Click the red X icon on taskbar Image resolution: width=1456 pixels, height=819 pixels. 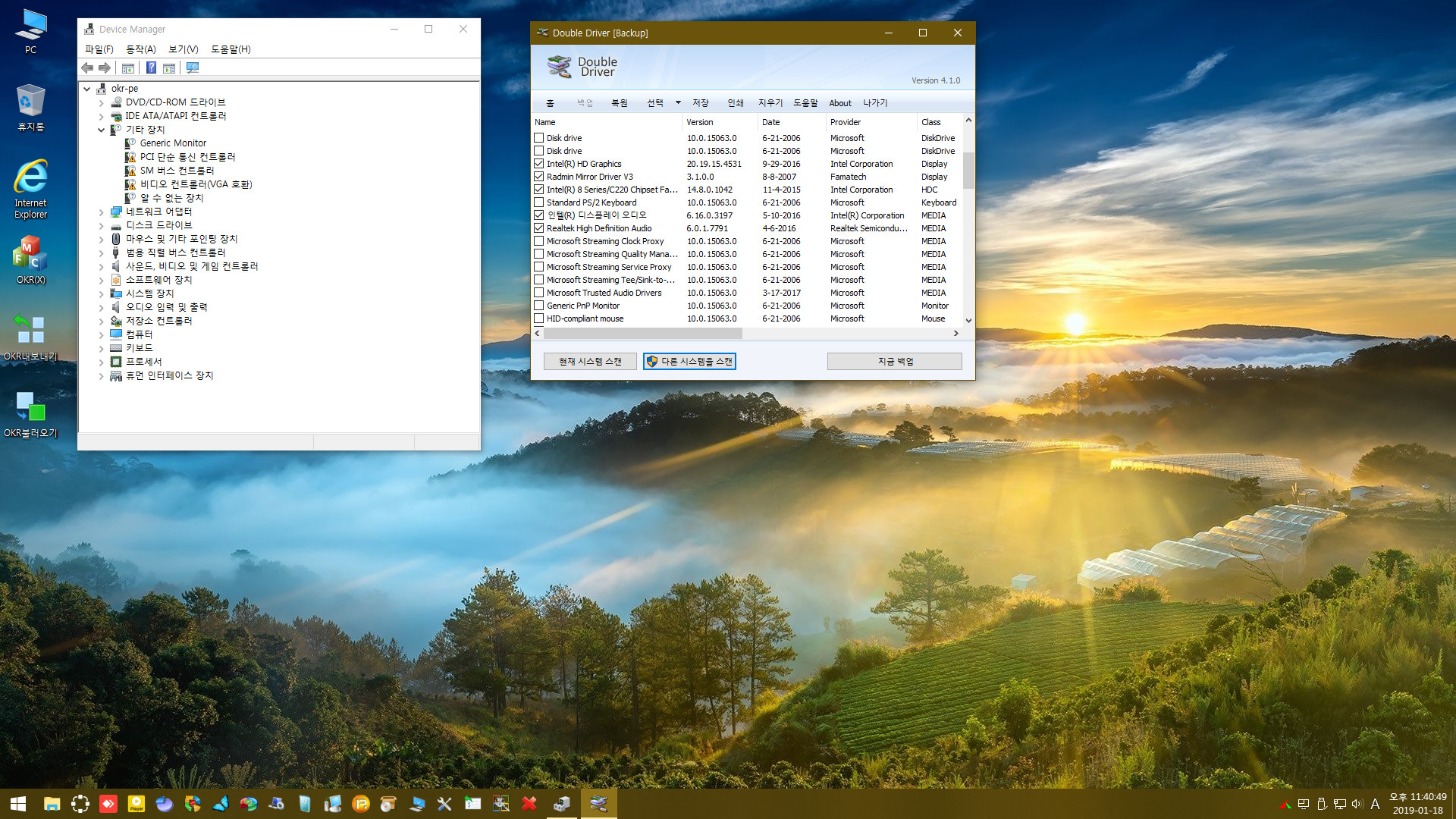click(529, 804)
